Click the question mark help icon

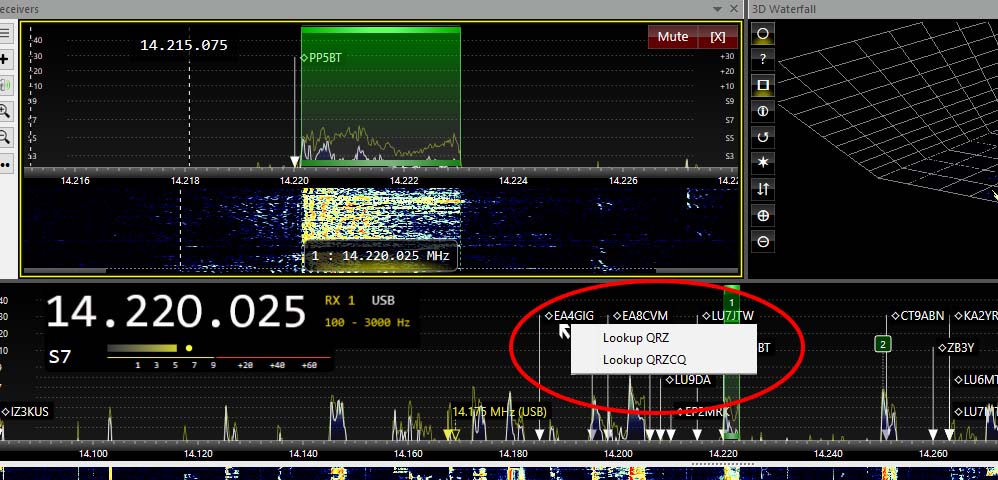point(763,60)
